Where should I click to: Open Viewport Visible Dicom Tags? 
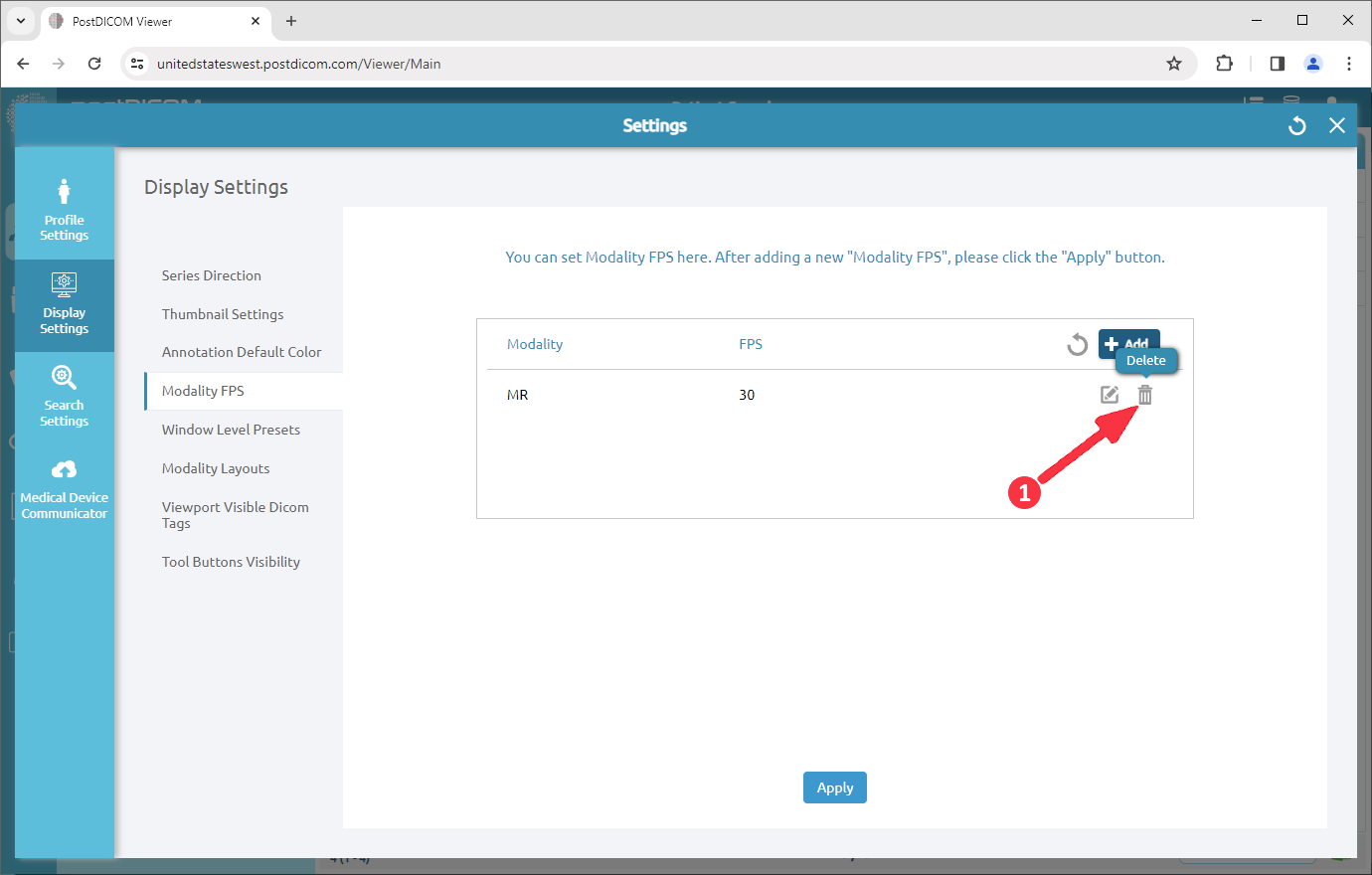[236, 514]
